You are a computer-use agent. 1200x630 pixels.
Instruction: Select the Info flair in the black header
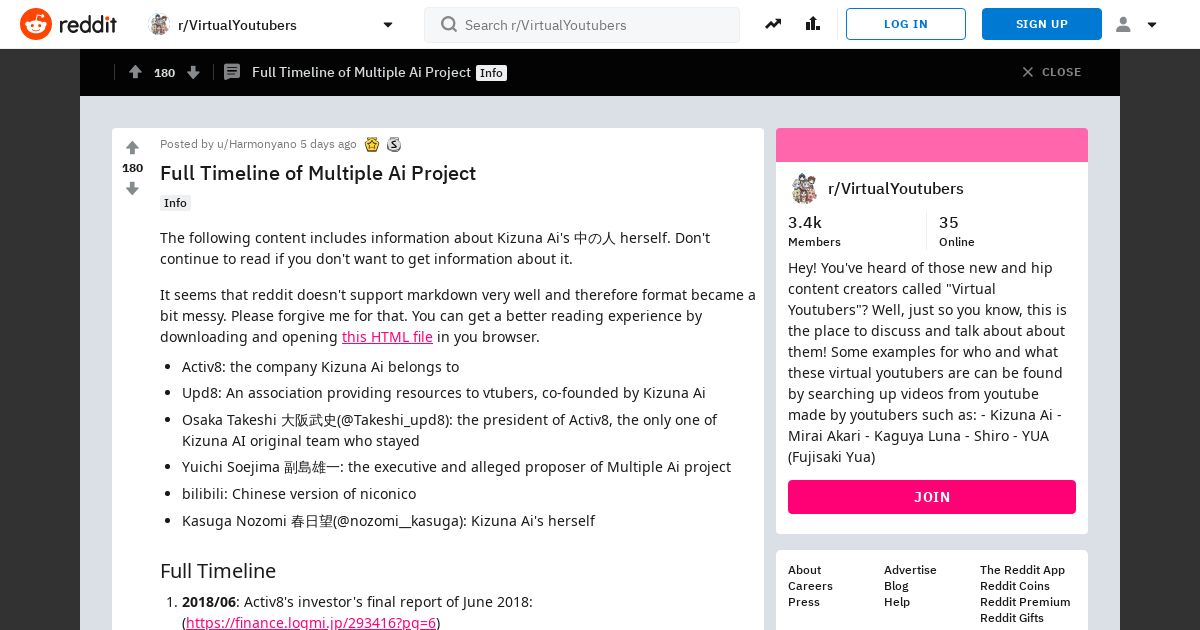(491, 73)
